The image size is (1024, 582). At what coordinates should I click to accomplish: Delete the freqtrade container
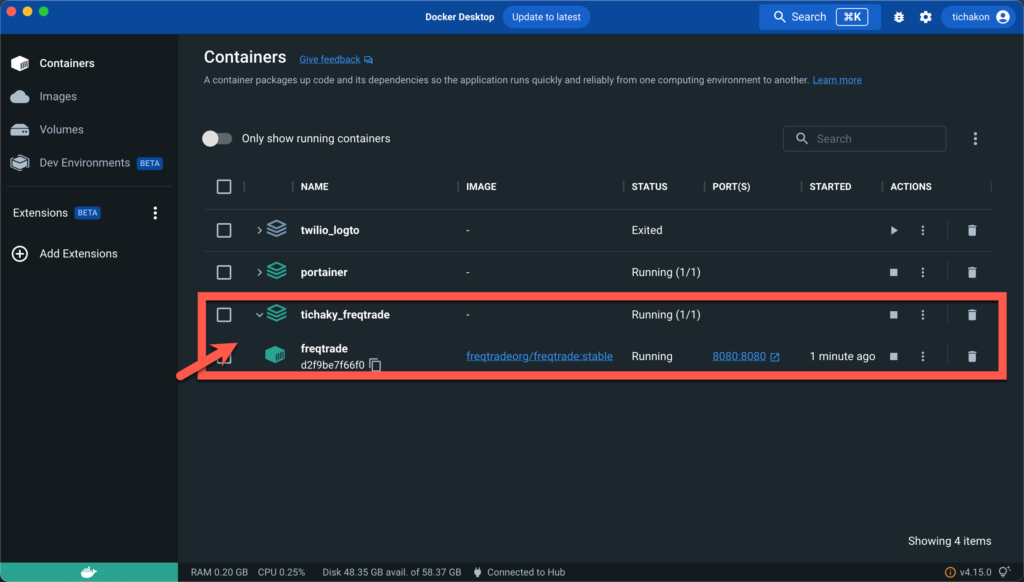(972, 357)
